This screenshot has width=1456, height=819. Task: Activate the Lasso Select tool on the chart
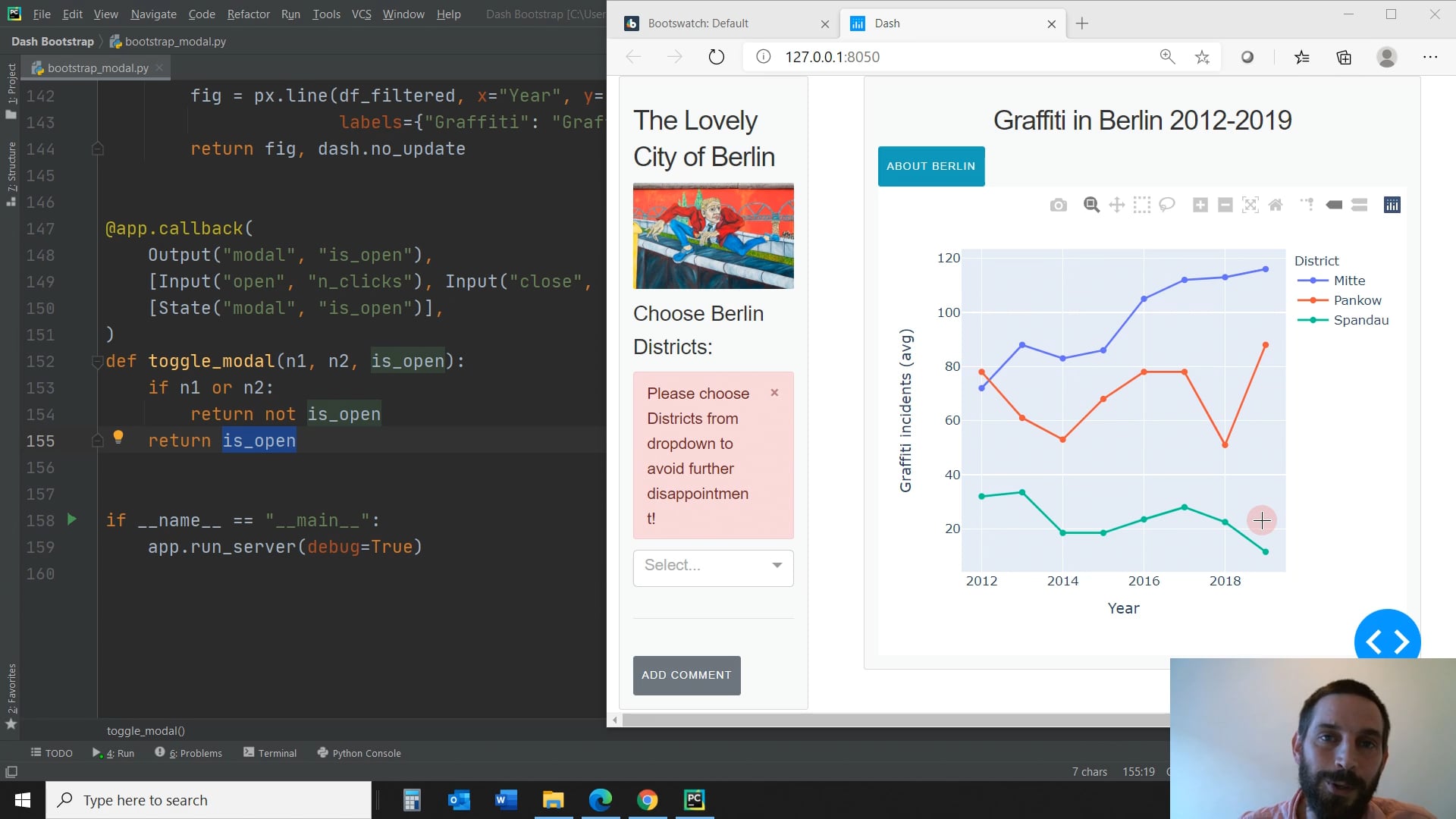1167,204
